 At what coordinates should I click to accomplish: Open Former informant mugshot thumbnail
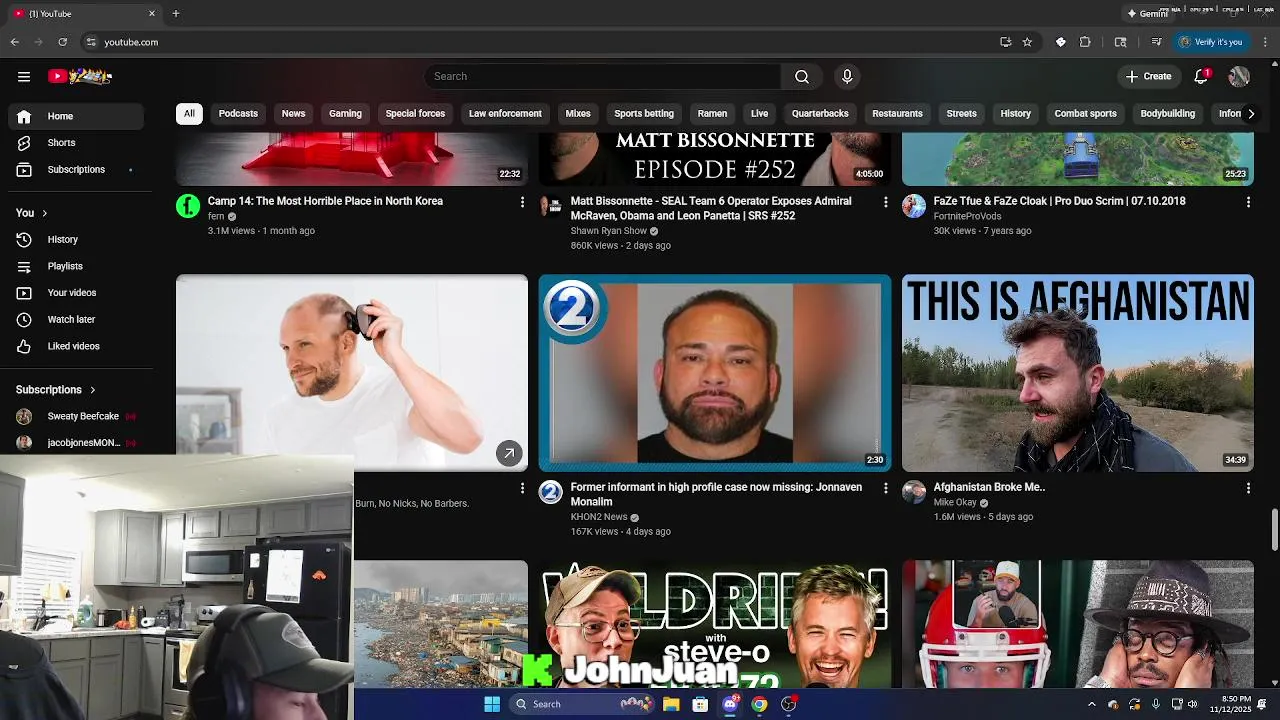pos(715,373)
